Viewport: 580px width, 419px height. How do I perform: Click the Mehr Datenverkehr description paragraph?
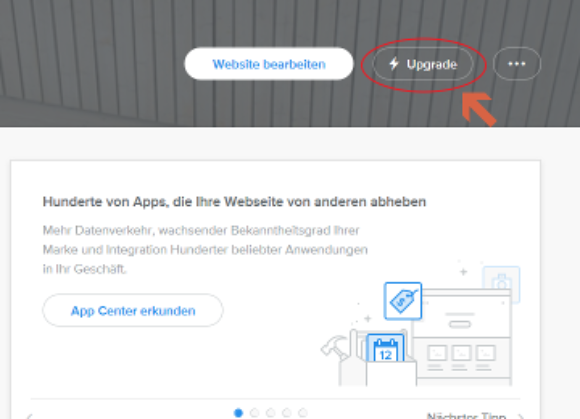205,250
